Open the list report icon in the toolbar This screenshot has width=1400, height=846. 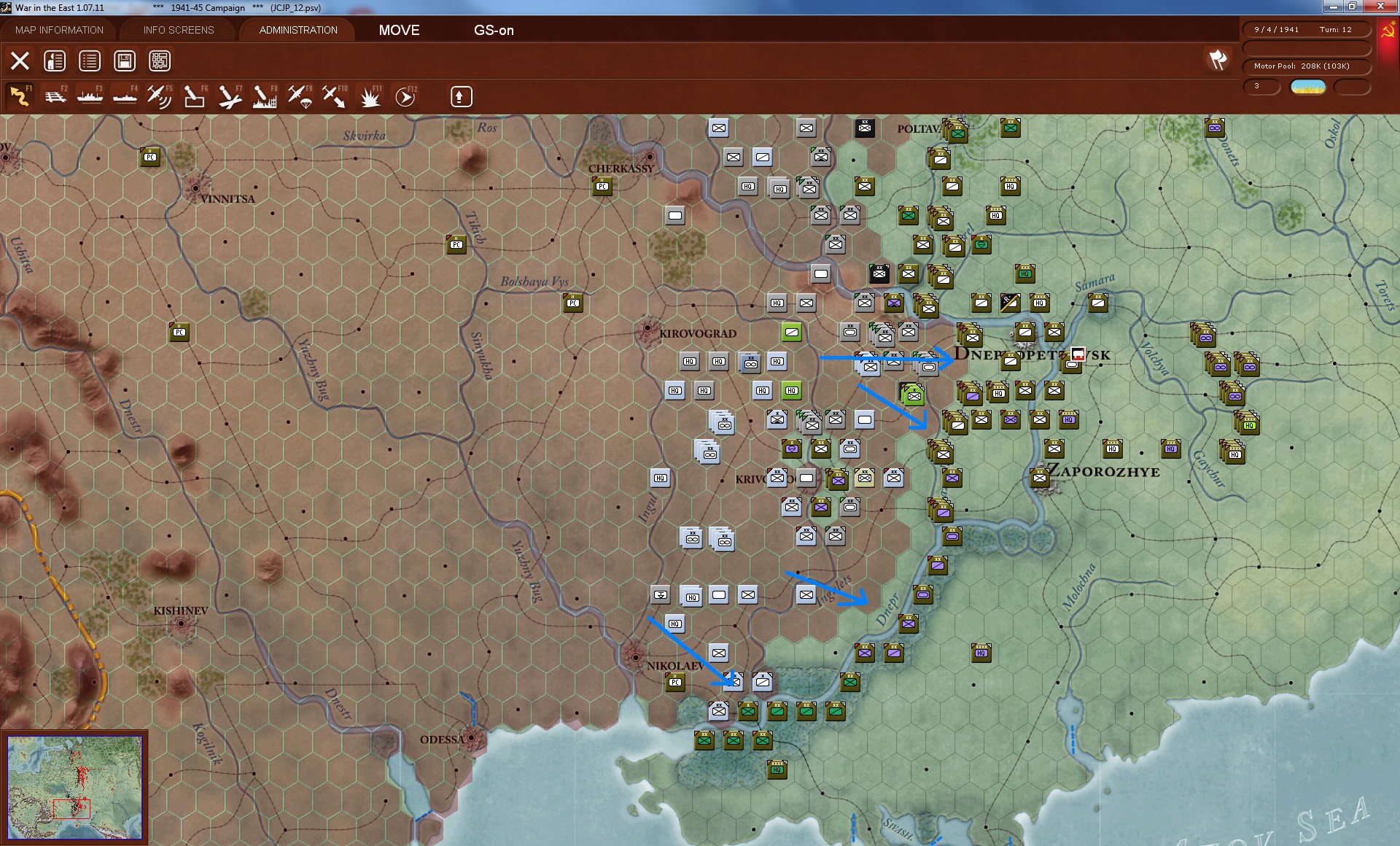90,61
